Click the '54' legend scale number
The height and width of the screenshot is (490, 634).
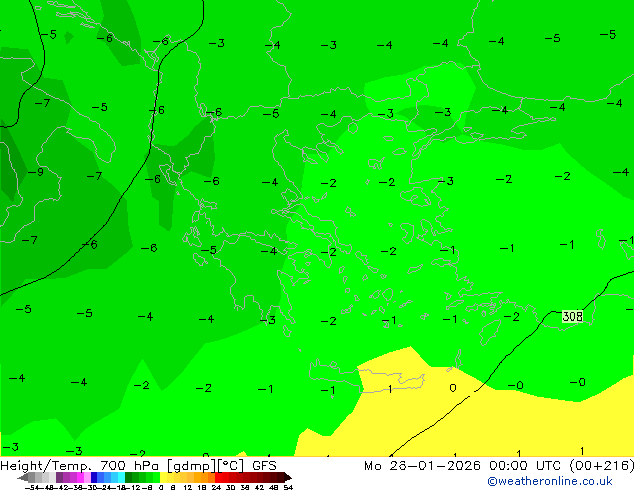pyautogui.click(x=288, y=487)
